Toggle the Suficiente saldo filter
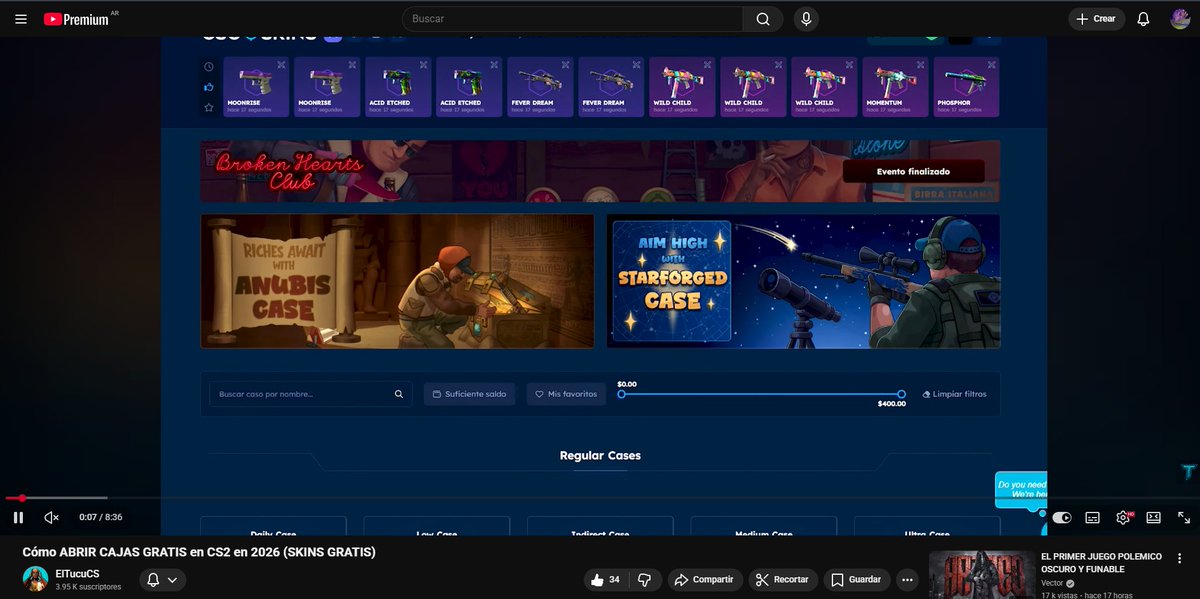 point(469,394)
